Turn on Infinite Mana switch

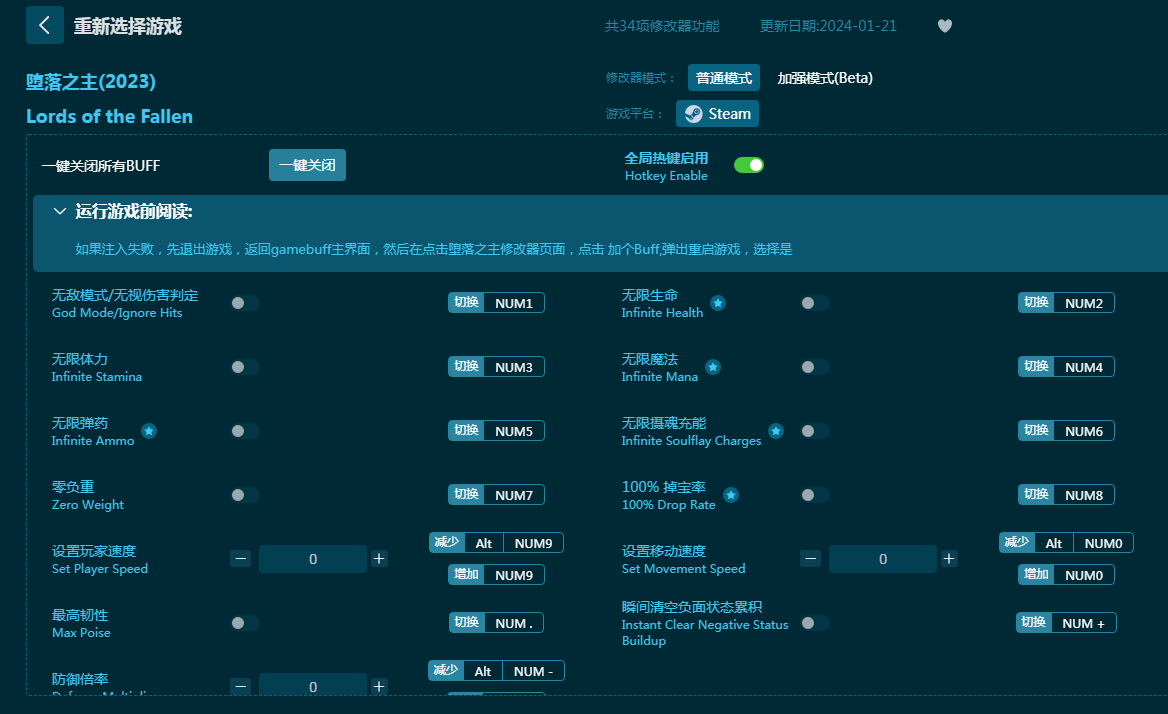point(815,367)
